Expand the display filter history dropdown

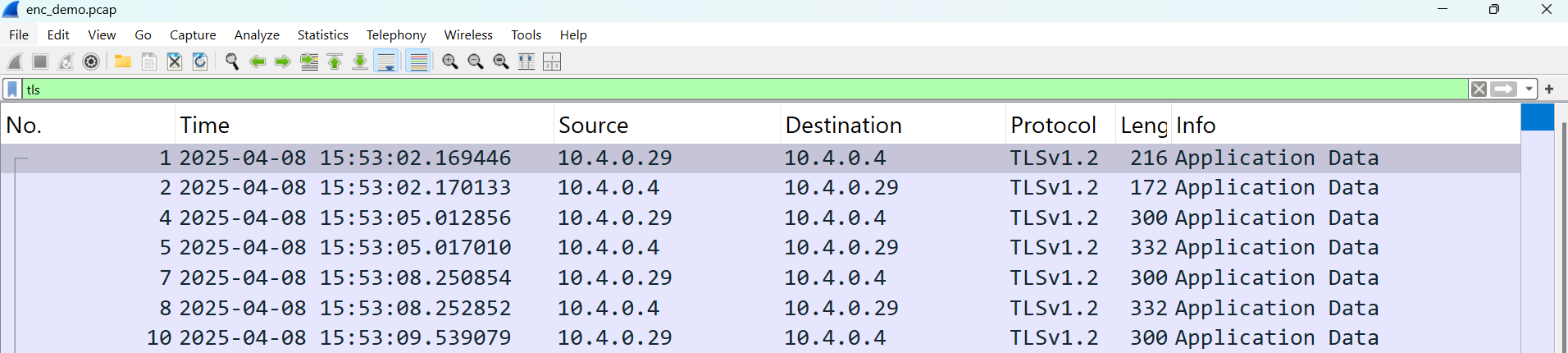[1529, 89]
